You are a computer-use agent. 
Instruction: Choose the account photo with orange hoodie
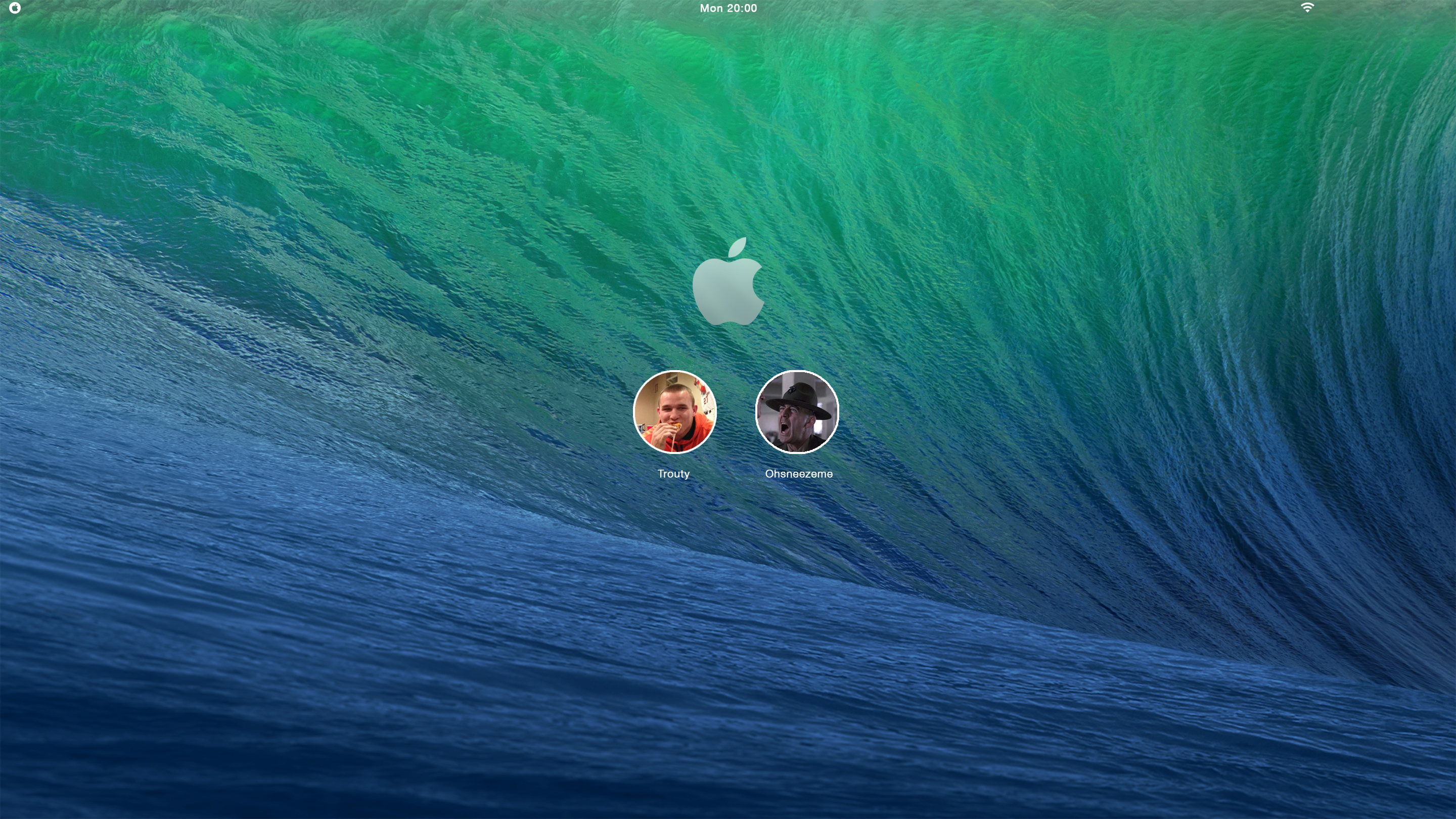point(674,412)
